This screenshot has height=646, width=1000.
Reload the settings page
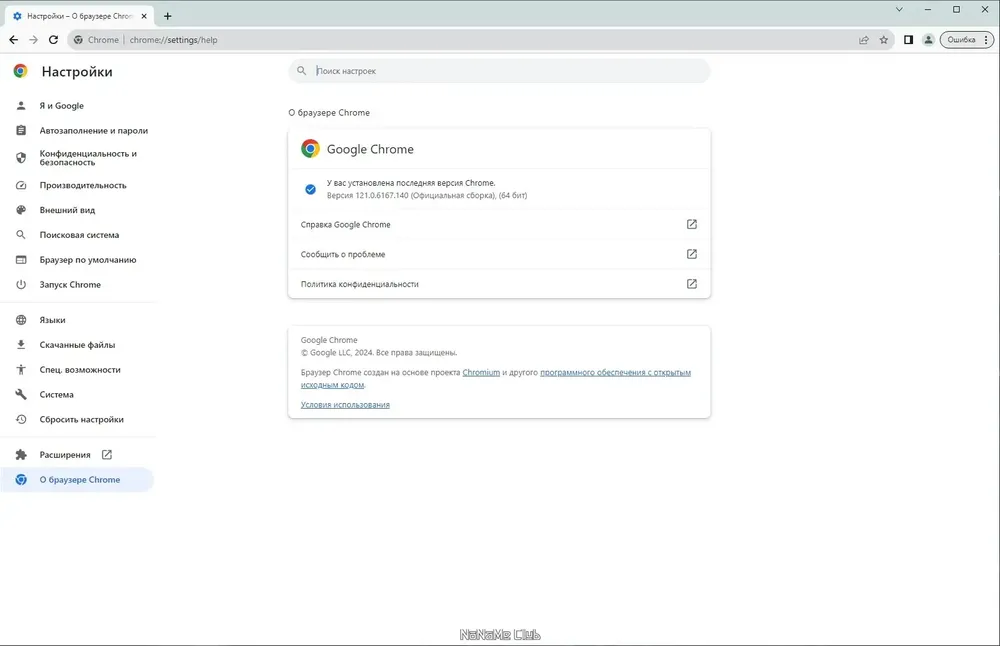[x=54, y=40]
